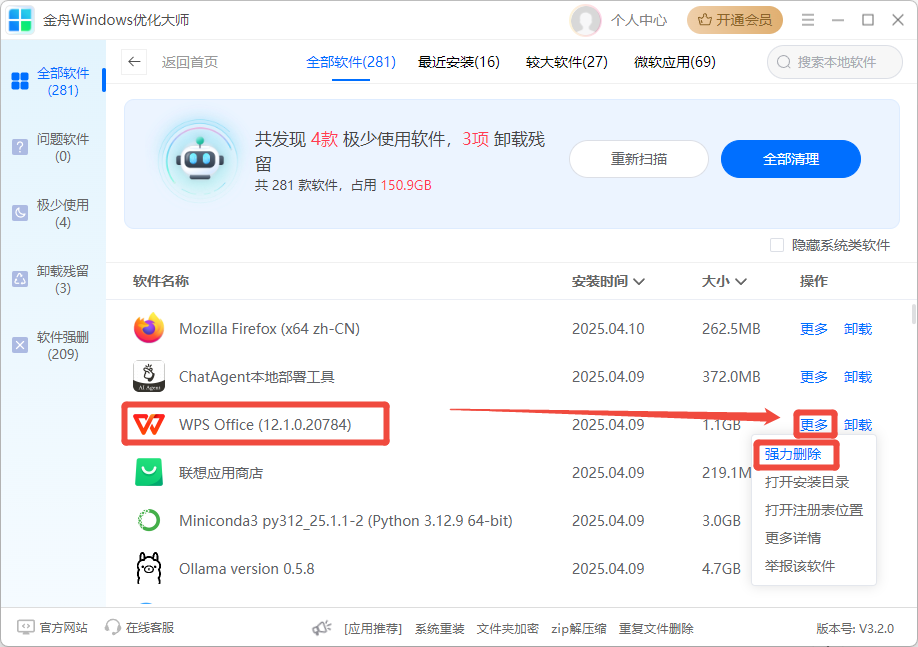Click the 150.9GB total usage value
Screen dimensions: 918x647
tap(406, 186)
